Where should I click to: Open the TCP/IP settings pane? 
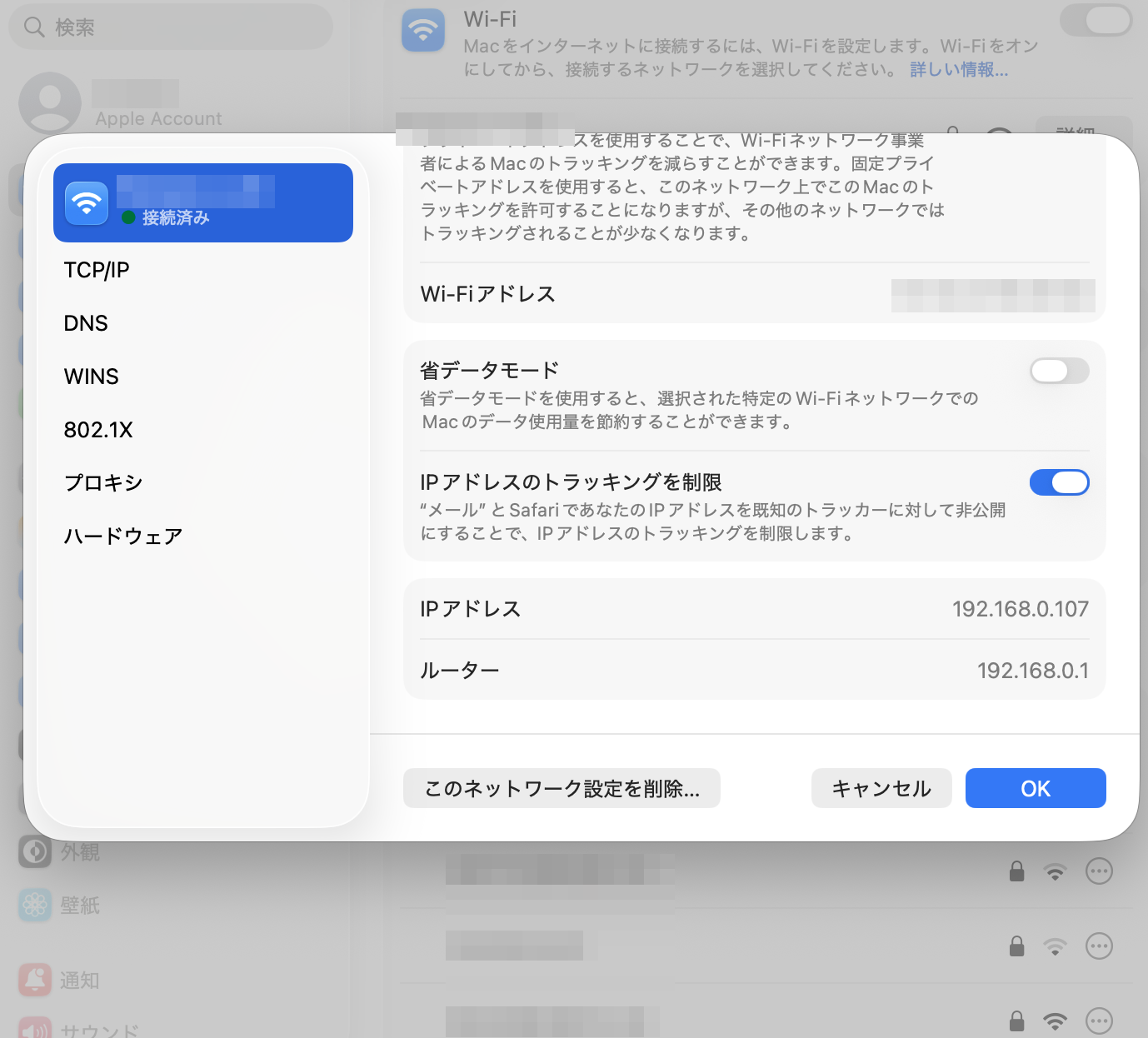click(97, 270)
